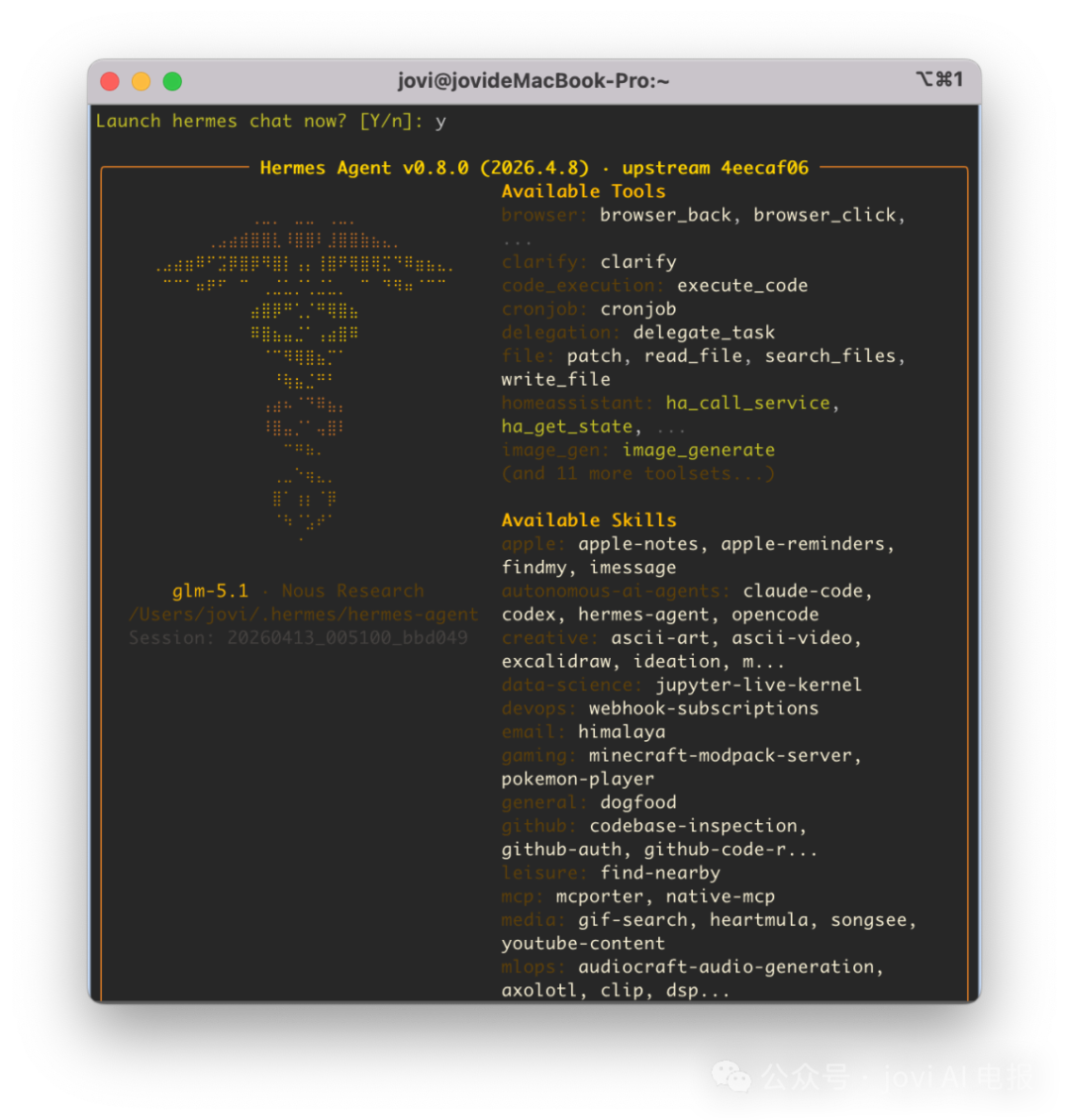Click the 'github-auth' skill

pos(561,849)
